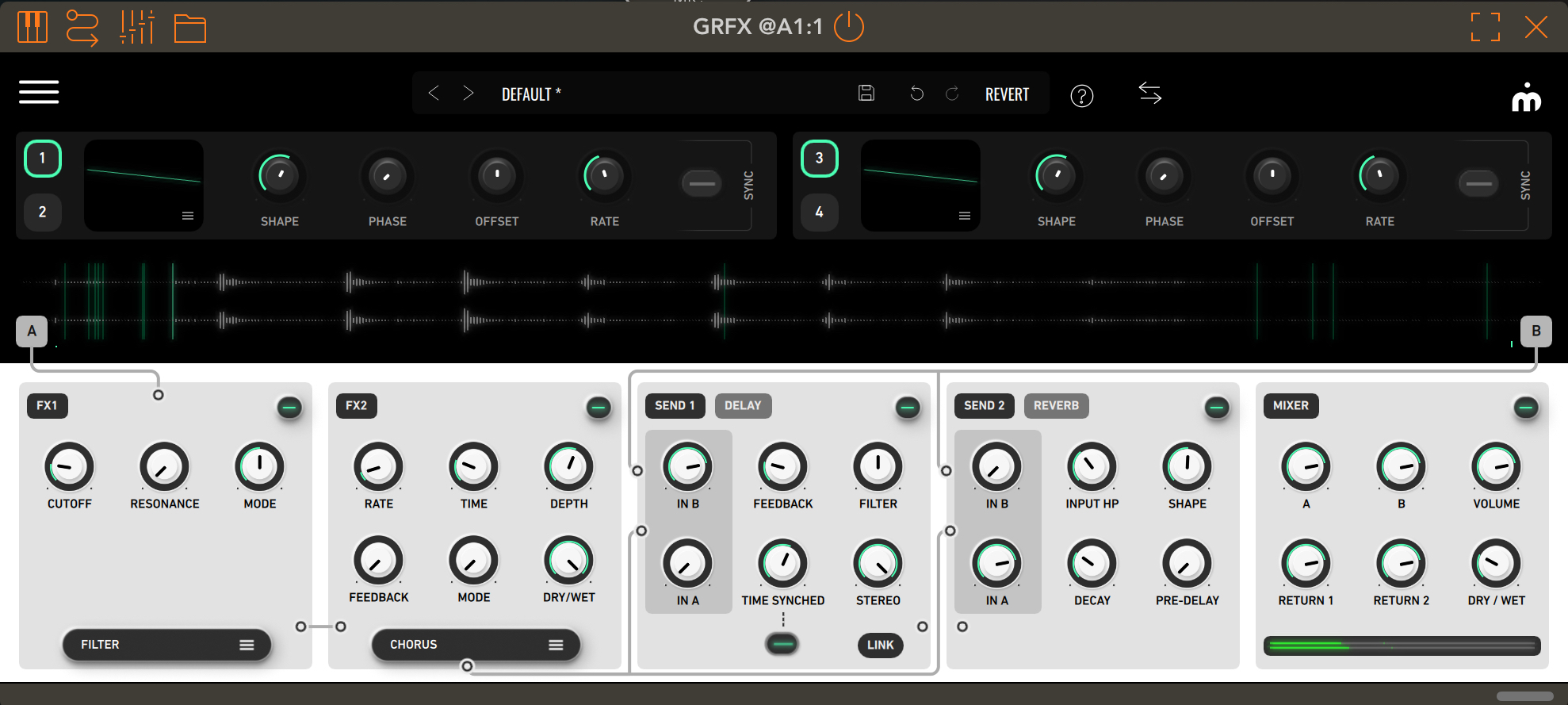
Task: Open the routing icon in title bar
Action: 82,28
